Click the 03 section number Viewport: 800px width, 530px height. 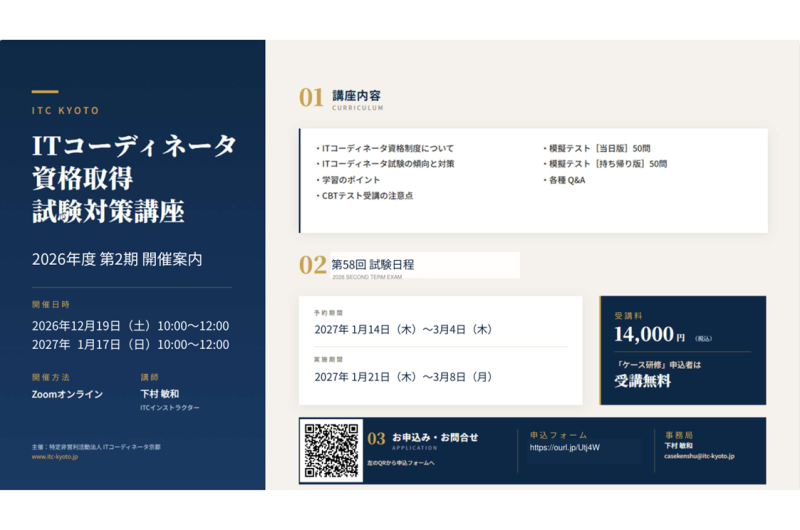[377, 439]
